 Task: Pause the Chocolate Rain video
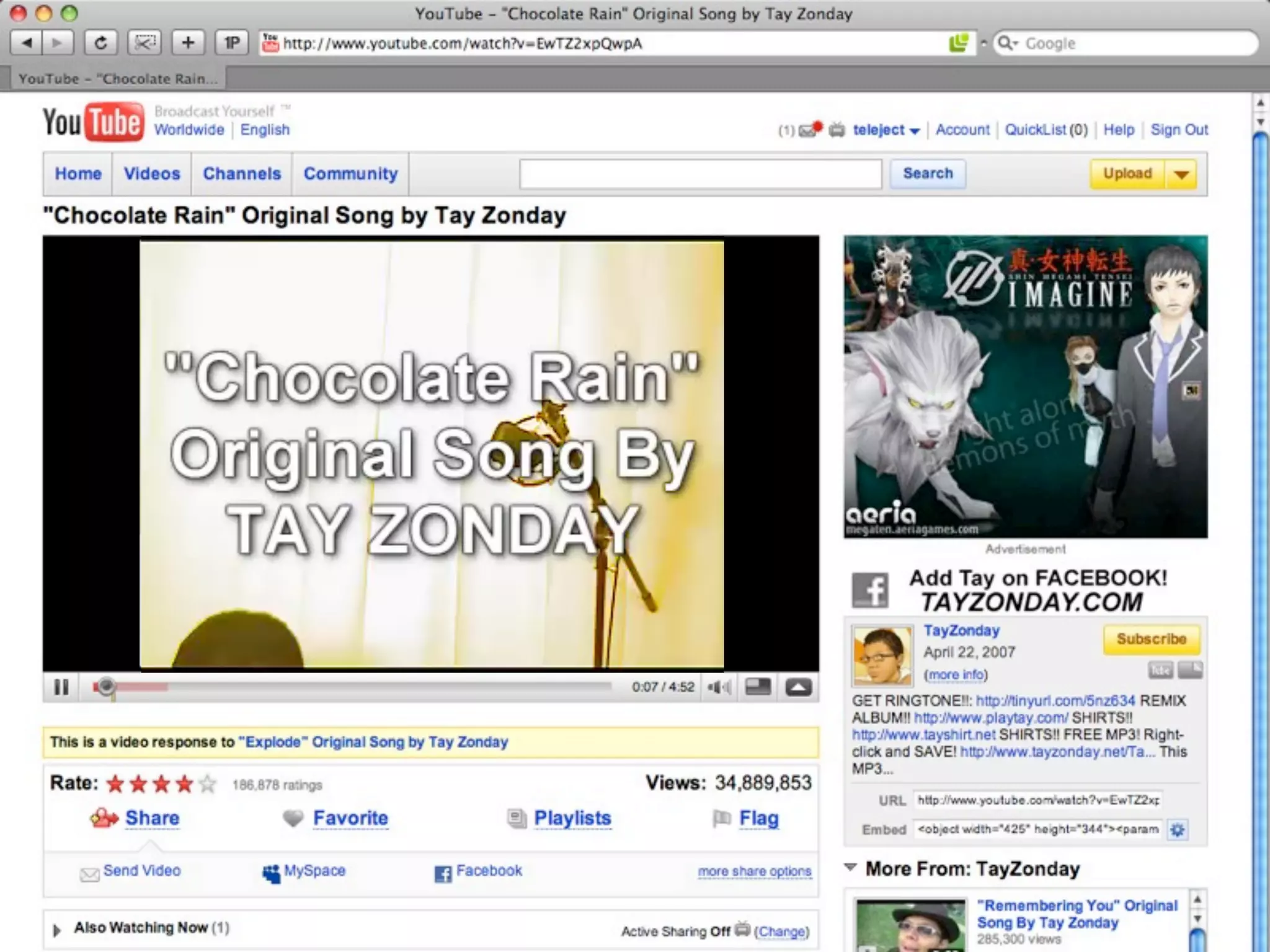coord(61,687)
